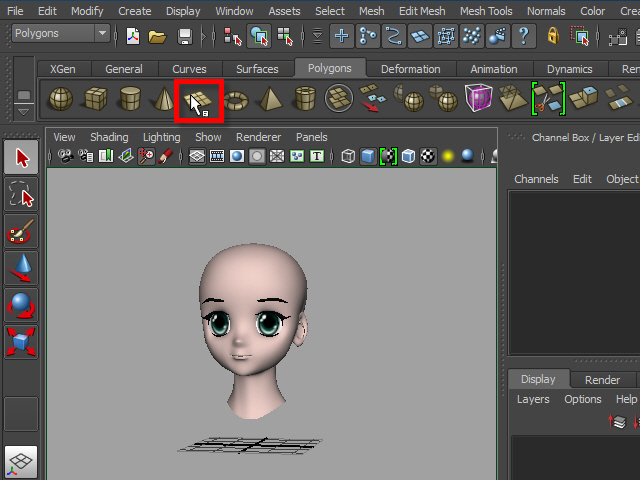This screenshot has width=640, height=480.
Task: Toggle smooth shade all in viewport
Action: point(368,156)
